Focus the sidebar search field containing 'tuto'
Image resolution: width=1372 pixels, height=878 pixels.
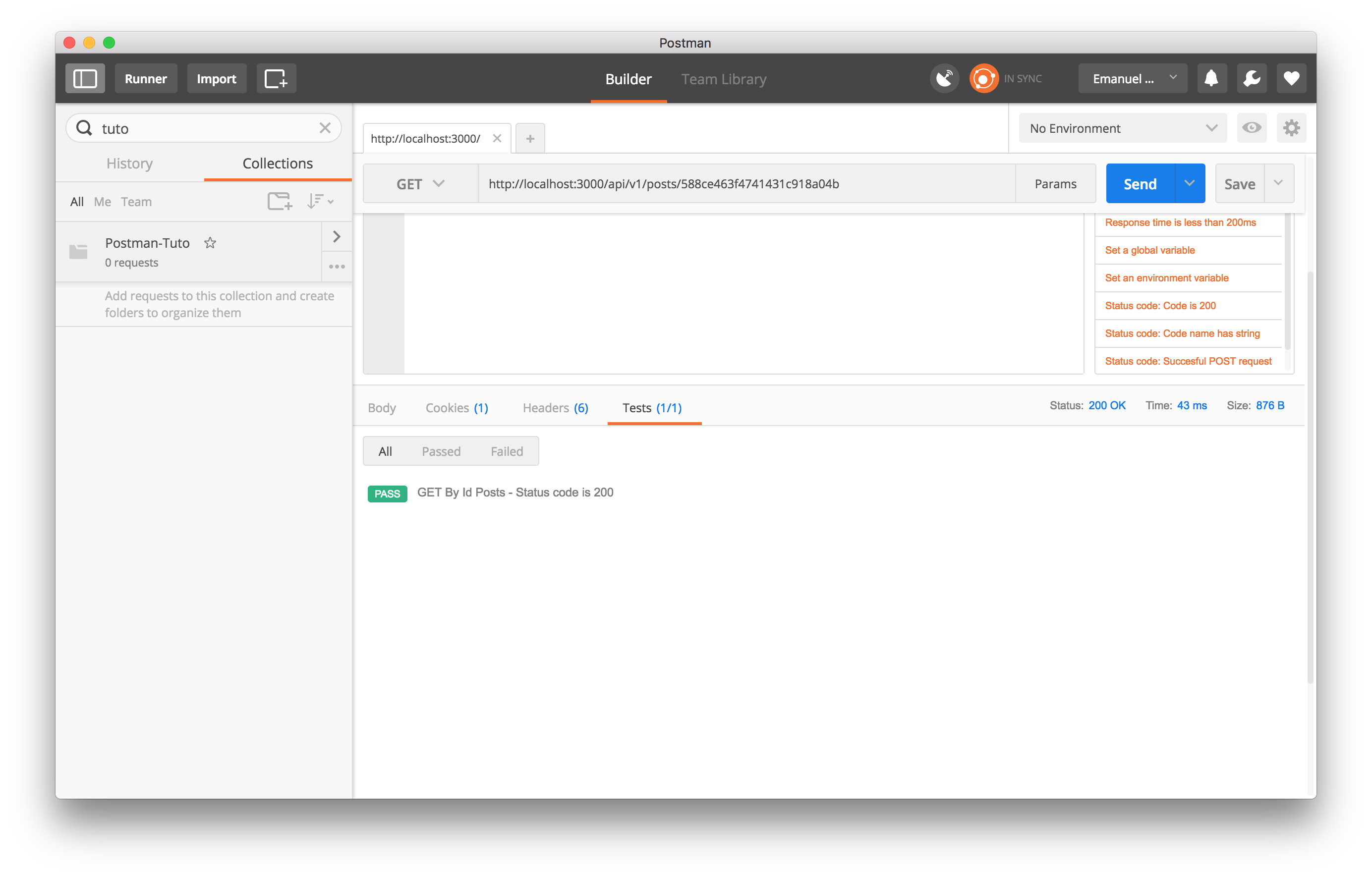(204, 128)
